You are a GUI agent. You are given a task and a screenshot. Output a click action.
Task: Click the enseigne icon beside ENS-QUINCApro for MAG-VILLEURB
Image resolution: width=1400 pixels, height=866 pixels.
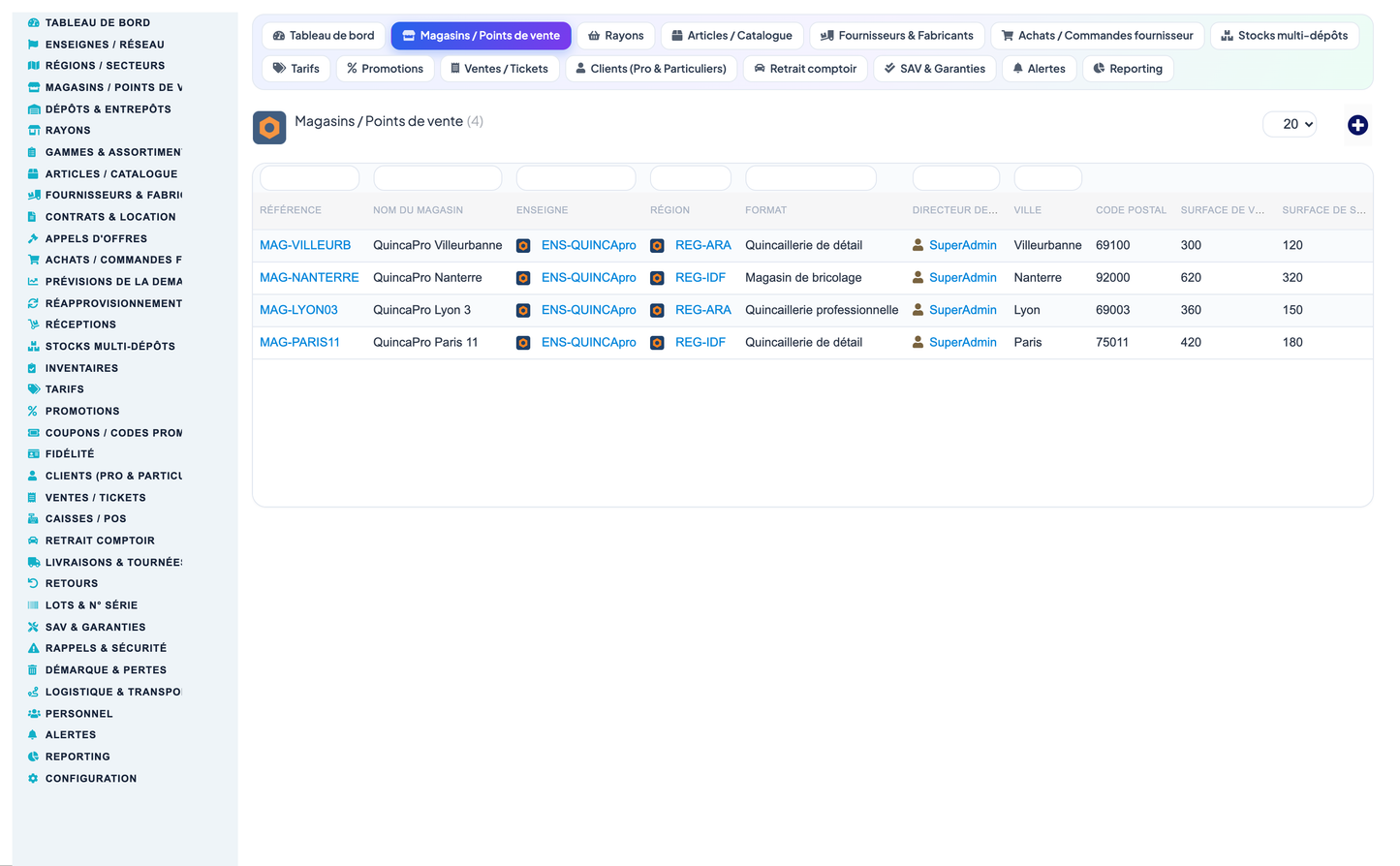[523, 246]
